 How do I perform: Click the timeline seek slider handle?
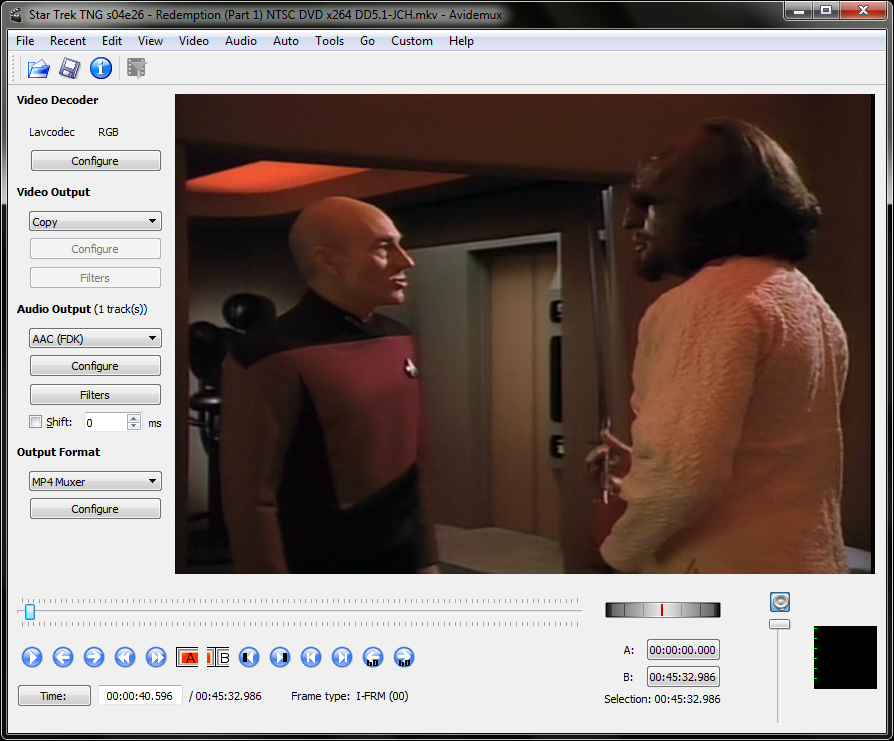click(x=30, y=612)
